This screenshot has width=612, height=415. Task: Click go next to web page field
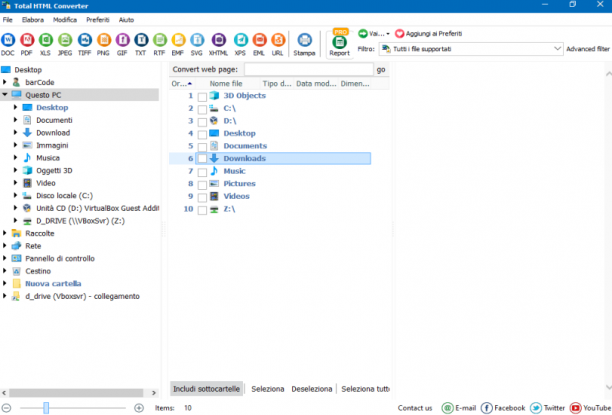pos(381,69)
